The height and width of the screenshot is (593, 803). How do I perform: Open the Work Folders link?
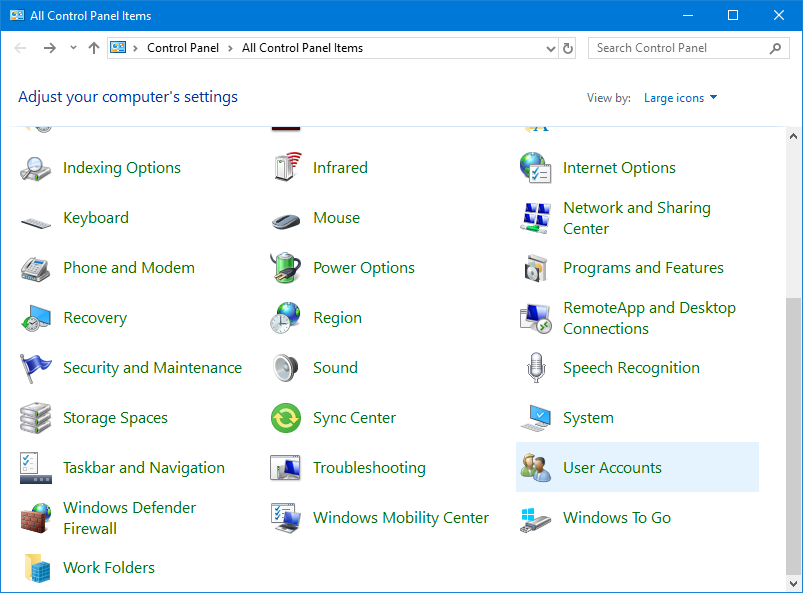tap(109, 567)
